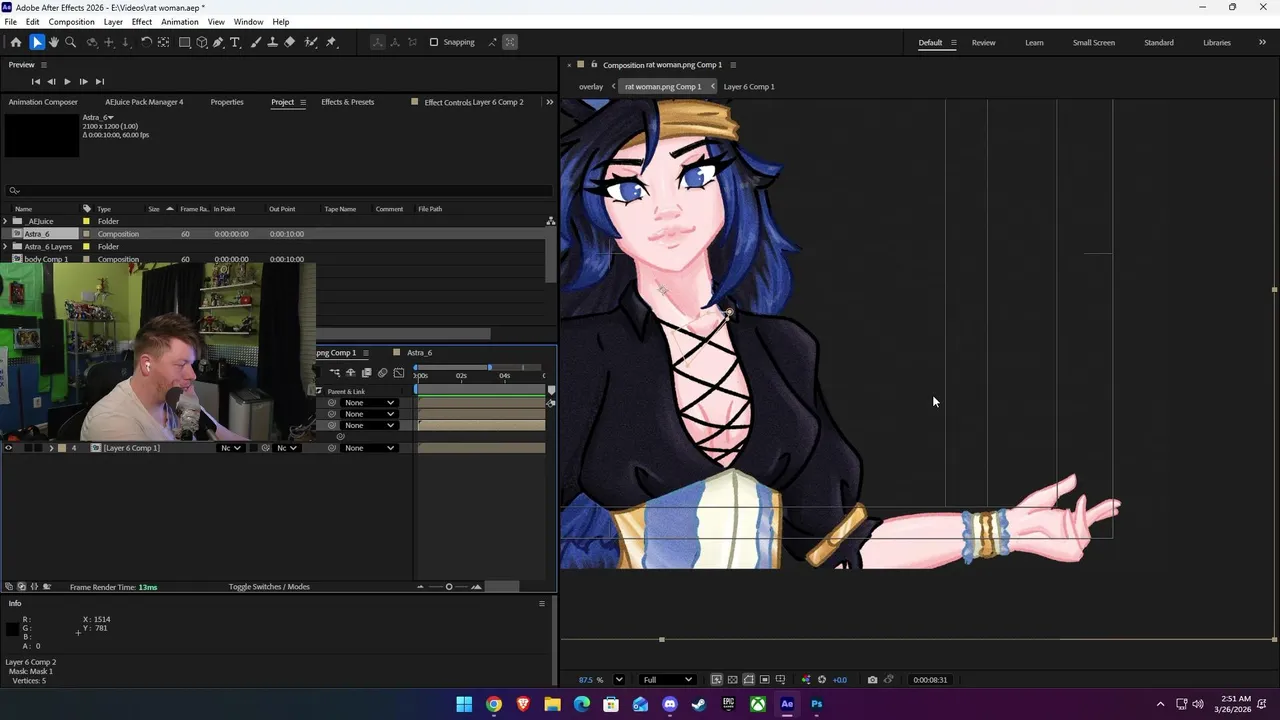Click the Show Channel color icon

805,680
